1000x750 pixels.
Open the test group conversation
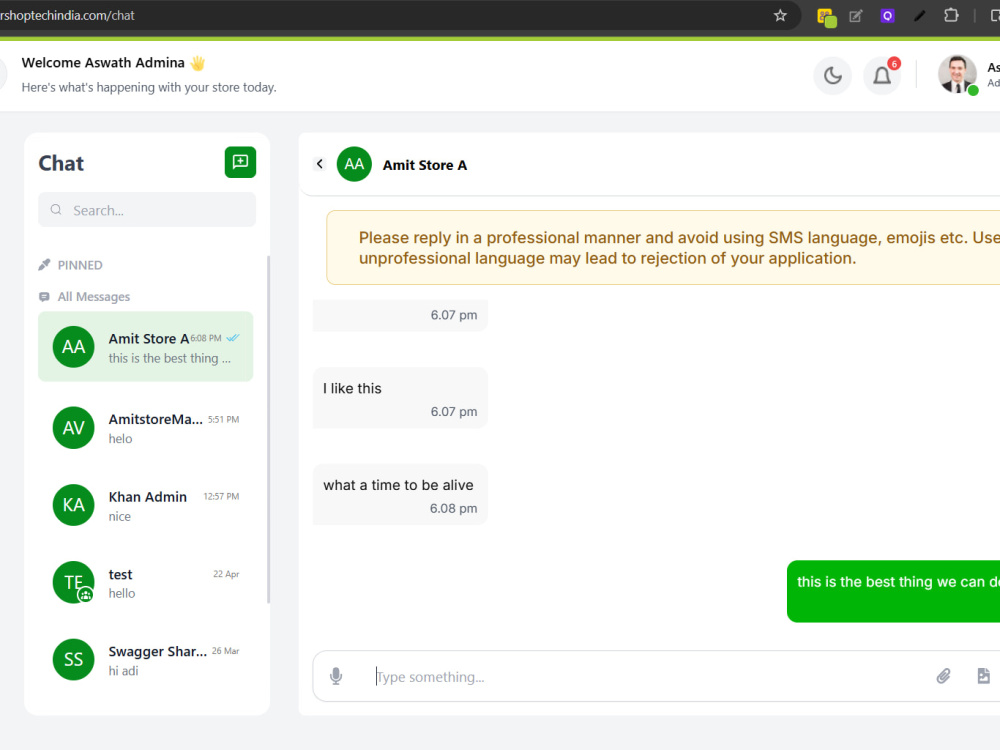click(145, 583)
